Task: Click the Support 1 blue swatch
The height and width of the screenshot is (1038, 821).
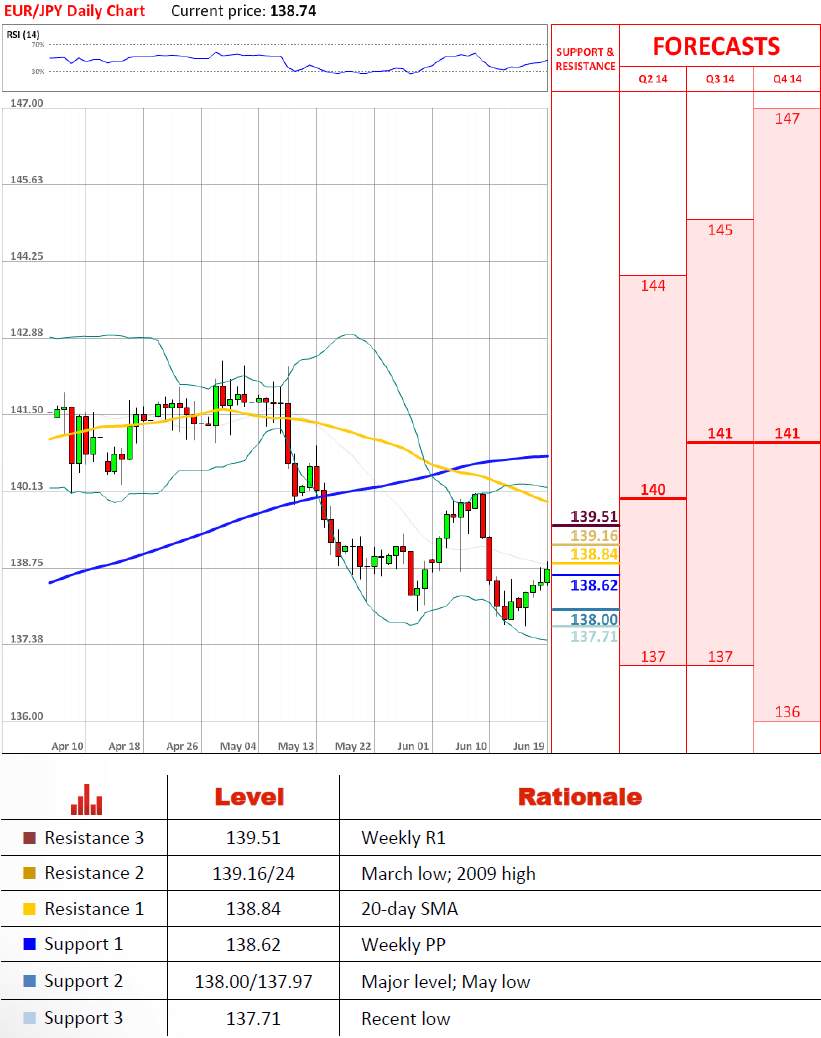Action: pyautogui.click(x=29, y=944)
